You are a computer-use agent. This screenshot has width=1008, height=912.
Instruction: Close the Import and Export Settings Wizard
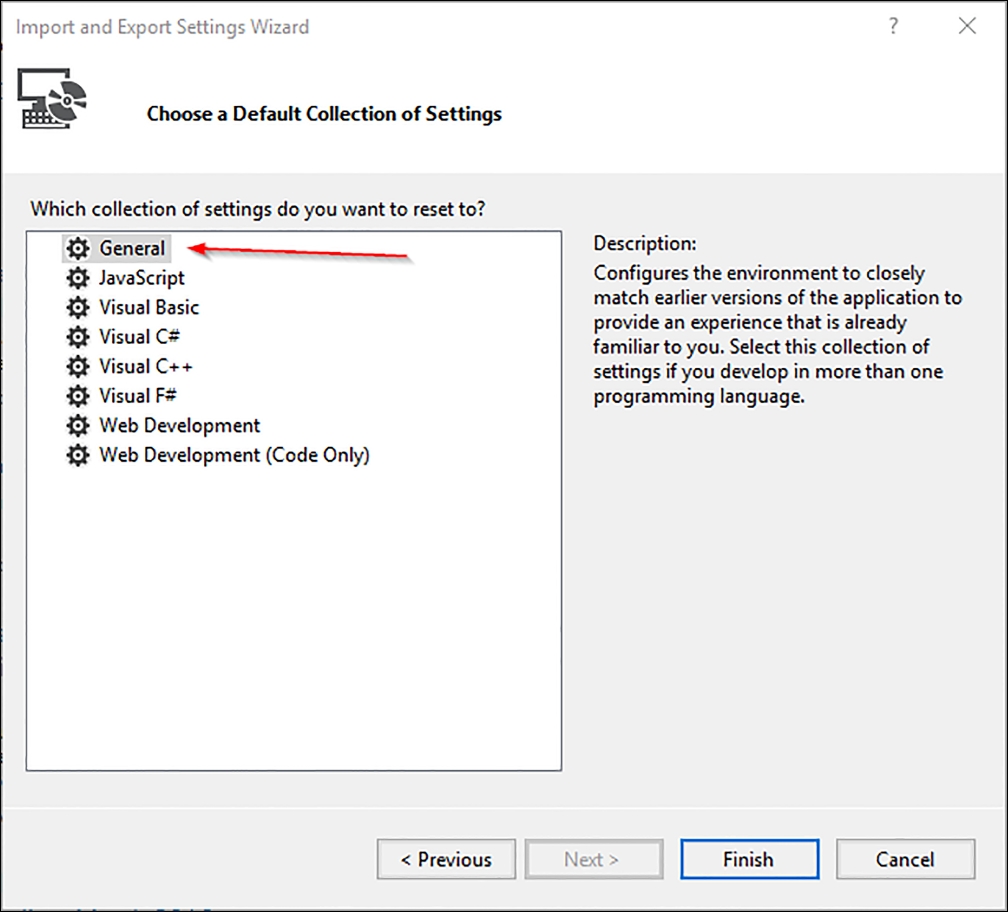[x=967, y=26]
